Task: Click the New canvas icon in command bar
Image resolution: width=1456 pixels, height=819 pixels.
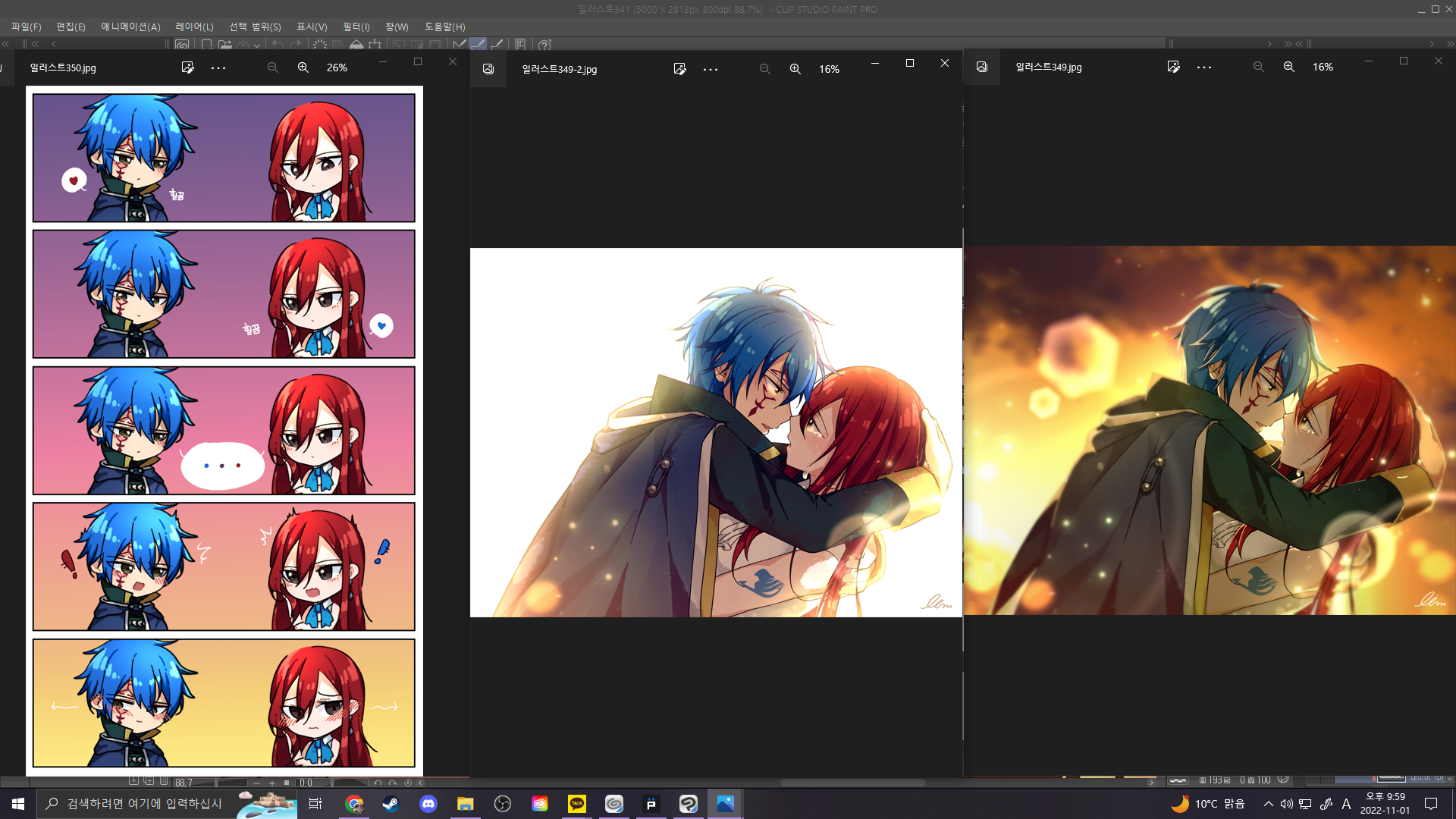Action: pos(206,45)
